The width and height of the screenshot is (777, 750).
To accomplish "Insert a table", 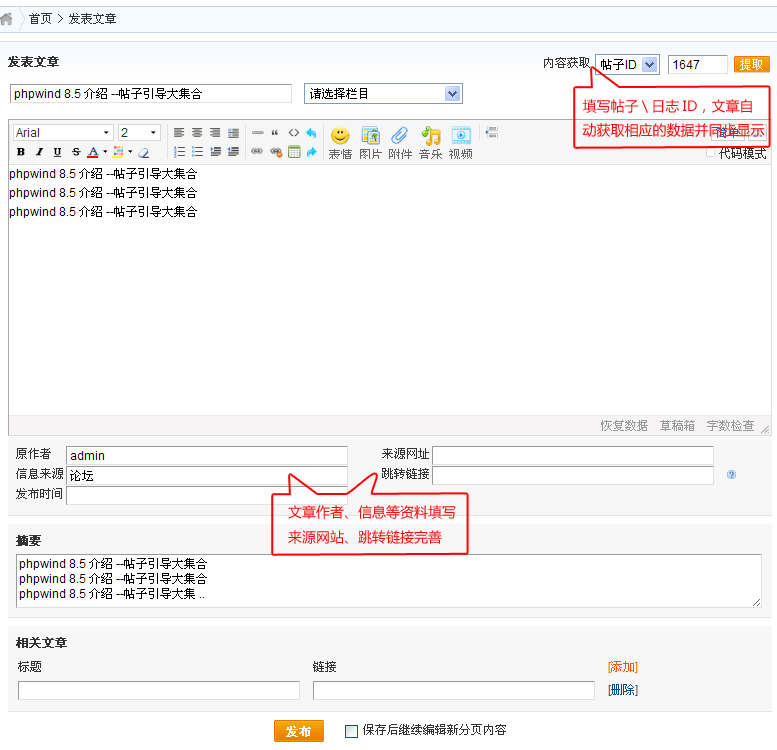I will [x=294, y=152].
